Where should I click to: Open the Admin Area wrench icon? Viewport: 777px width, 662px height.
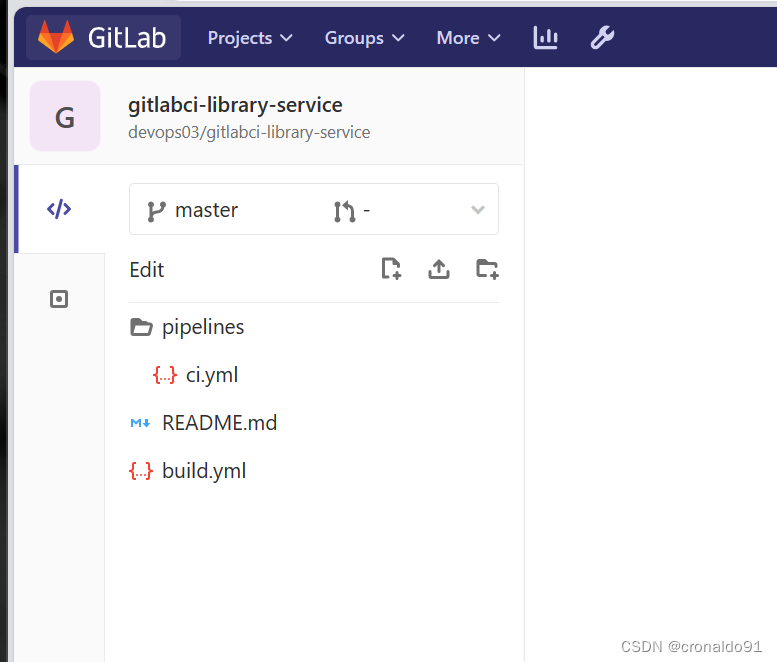click(602, 38)
